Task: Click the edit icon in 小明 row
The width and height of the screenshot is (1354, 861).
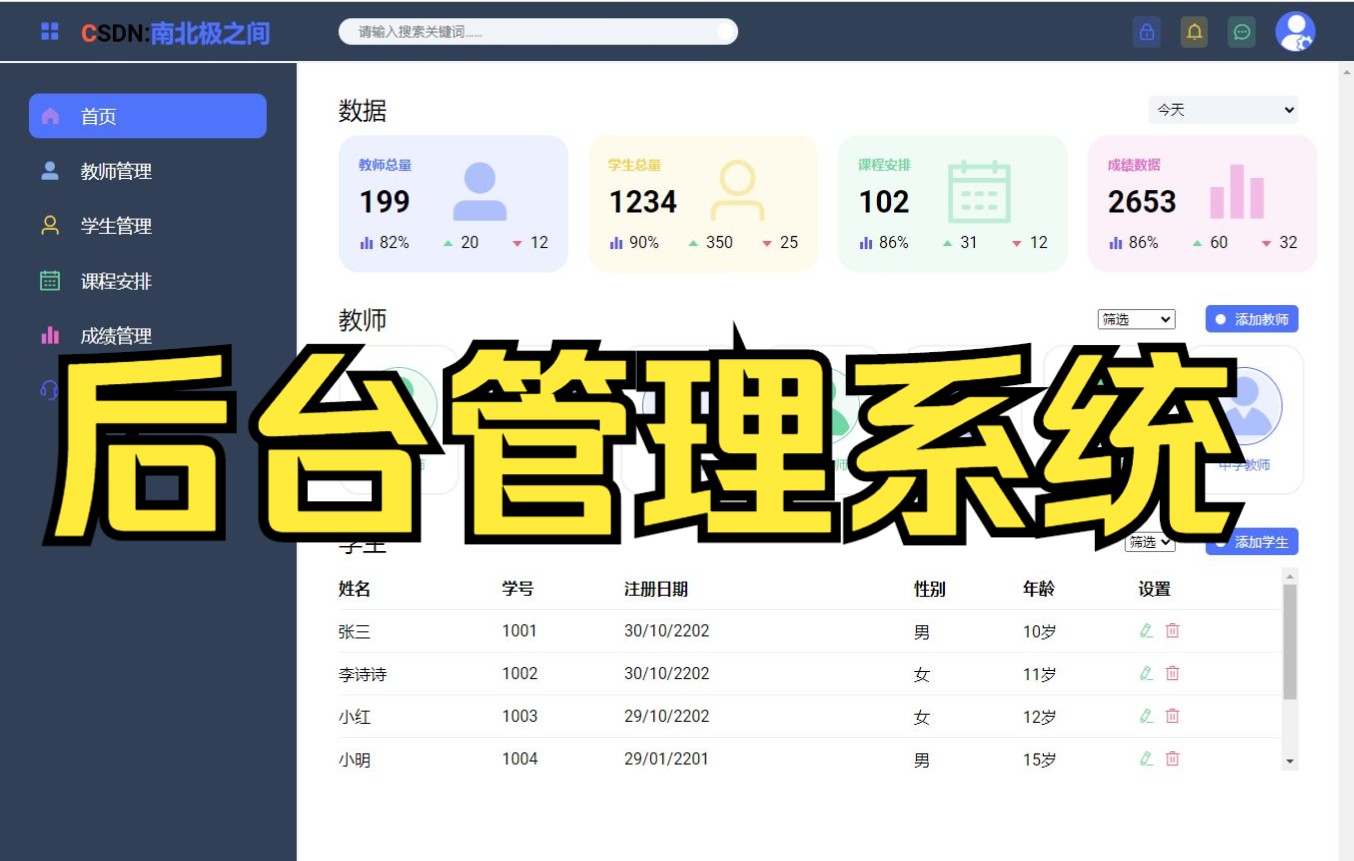Action: coord(1146,759)
